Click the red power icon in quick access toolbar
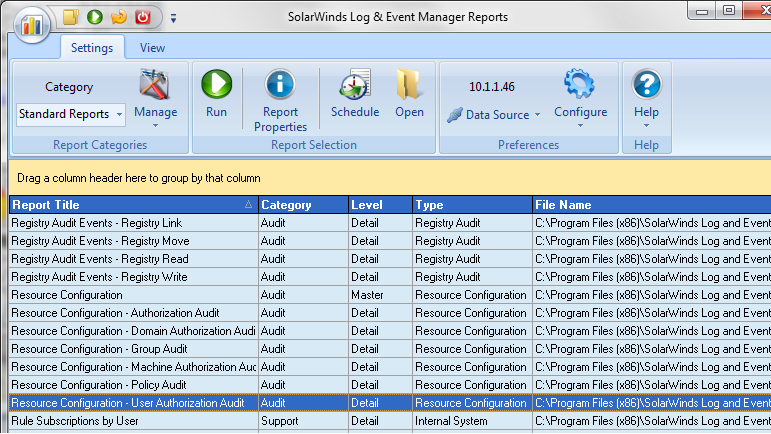 [x=143, y=17]
